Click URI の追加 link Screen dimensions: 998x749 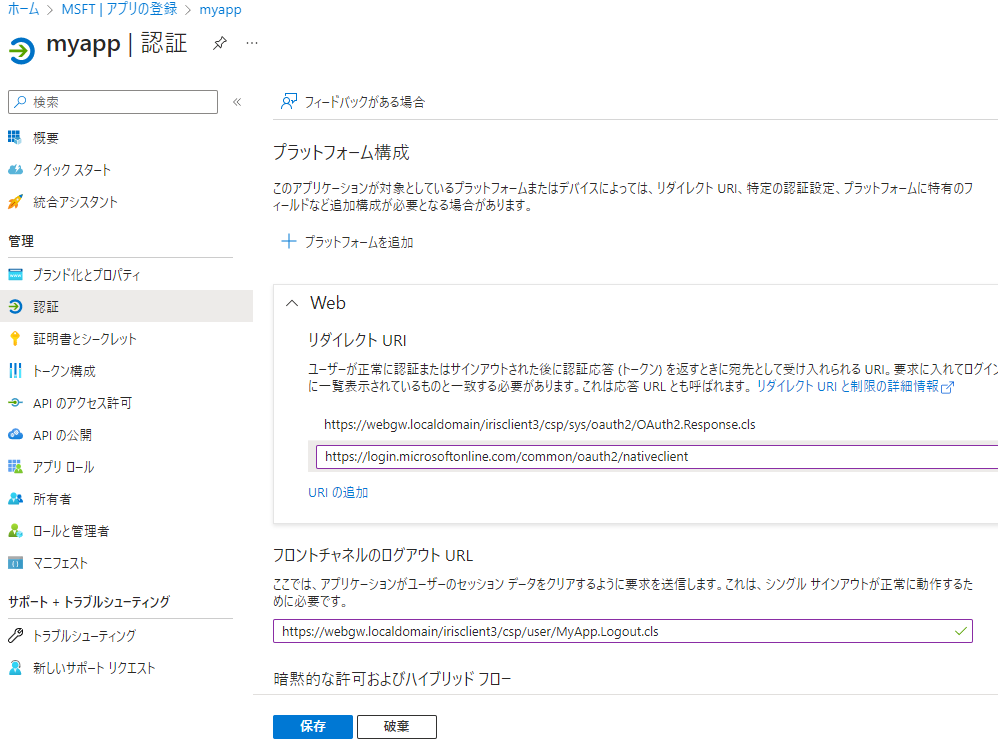(338, 492)
